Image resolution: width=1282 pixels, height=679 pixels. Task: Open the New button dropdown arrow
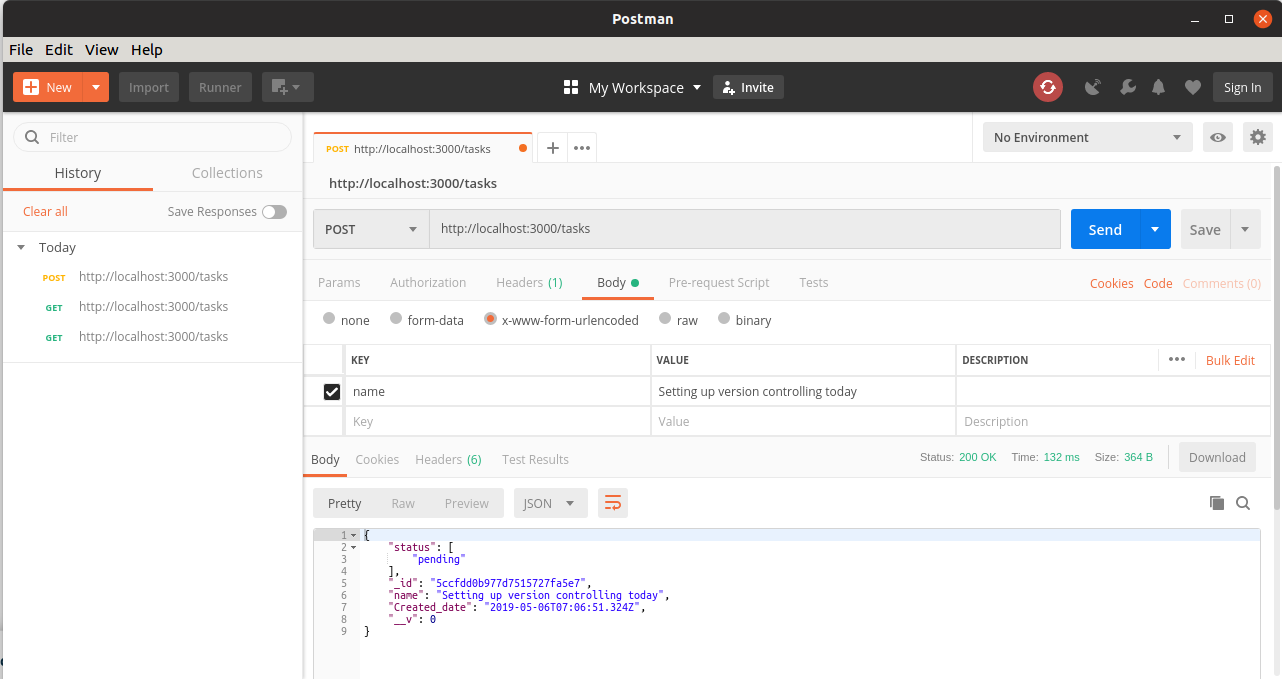(x=96, y=87)
